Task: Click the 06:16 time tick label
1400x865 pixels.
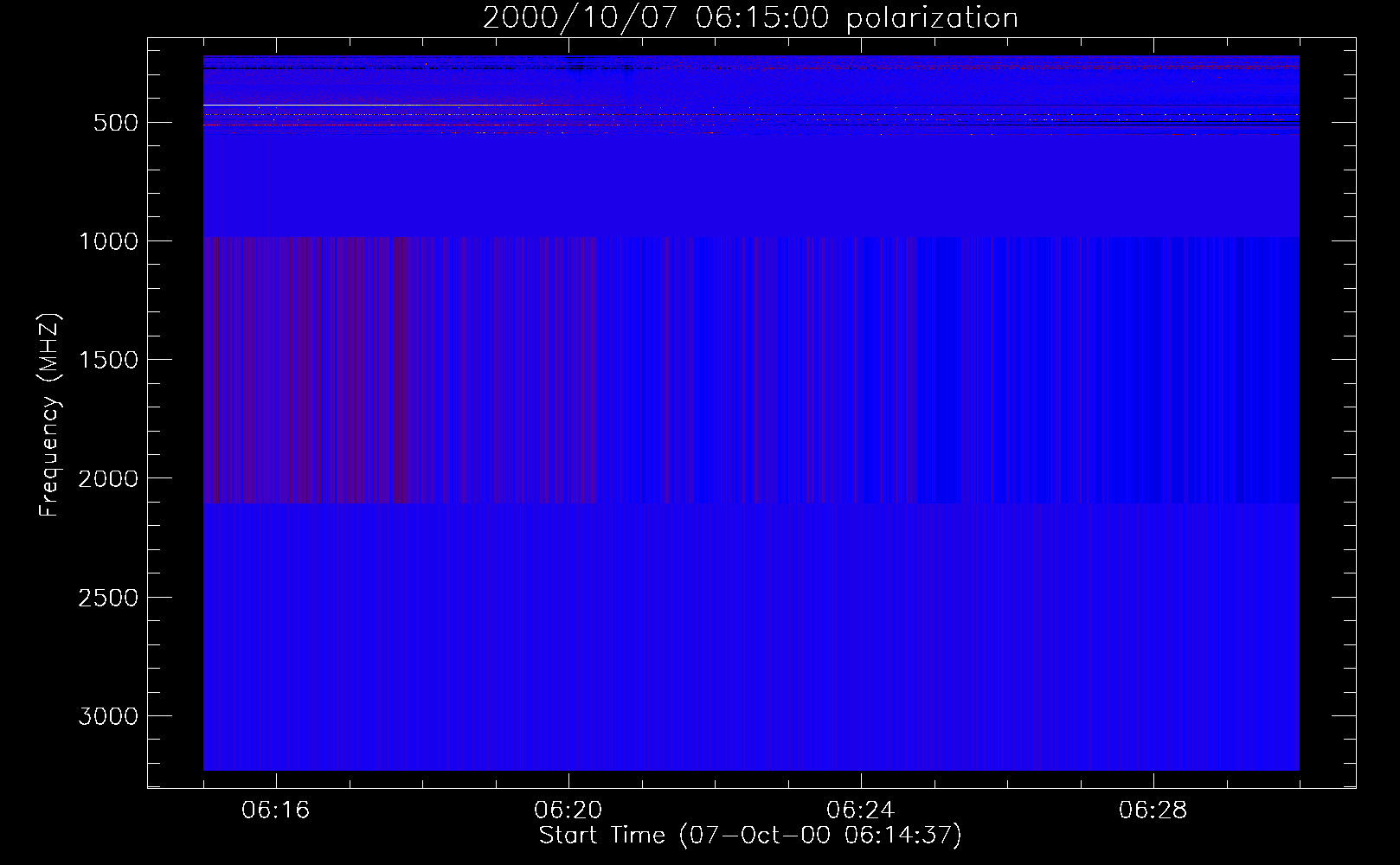Action: pos(275,811)
